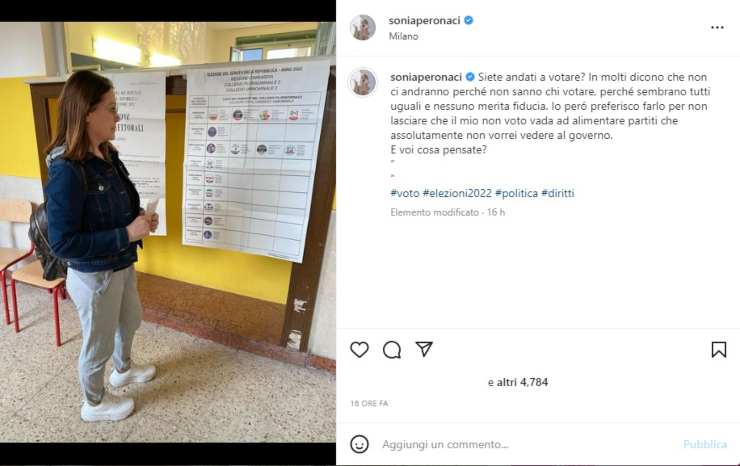Share post with paper plane icon

click(424, 349)
